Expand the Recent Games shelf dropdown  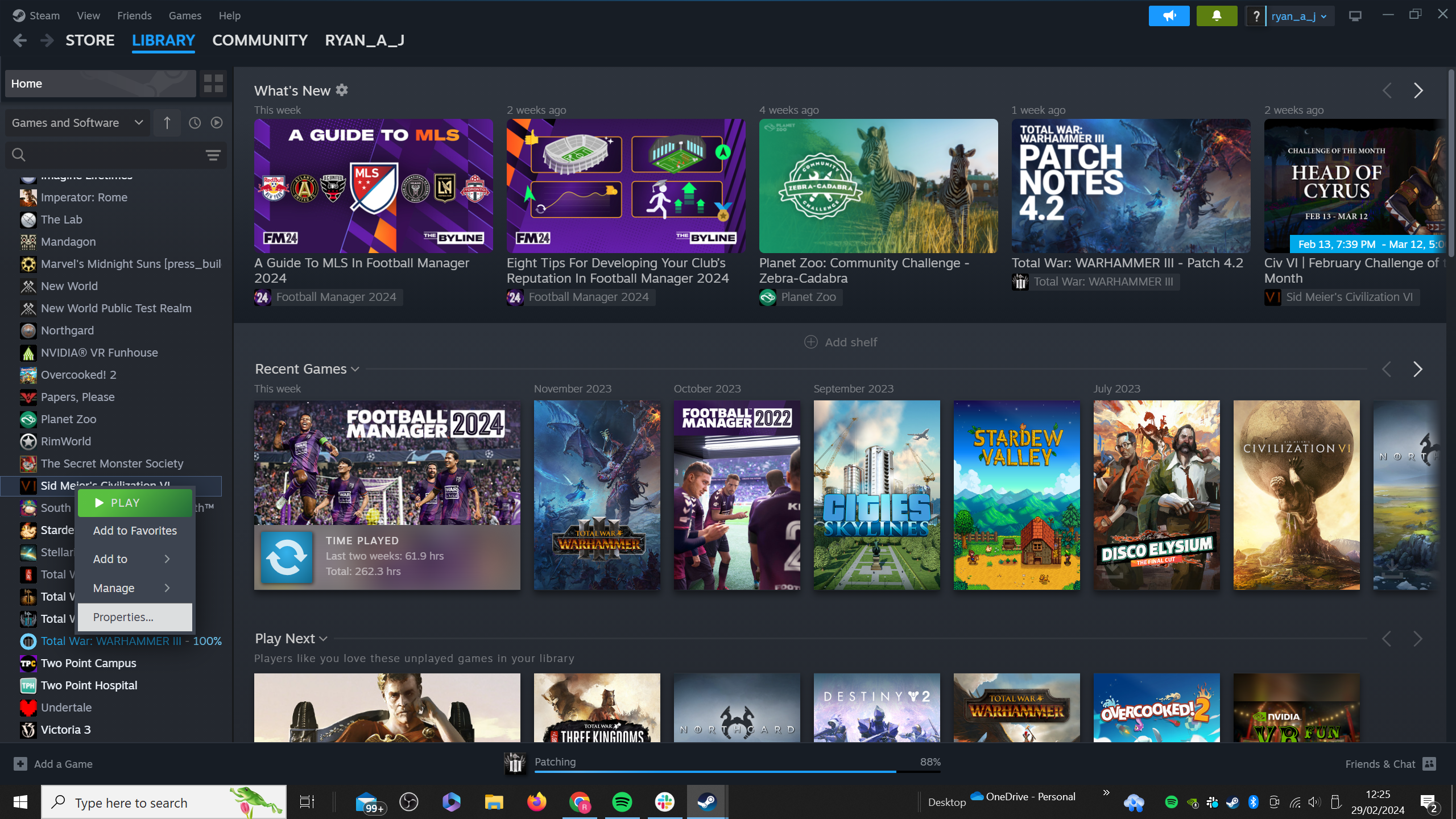(355, 369)
